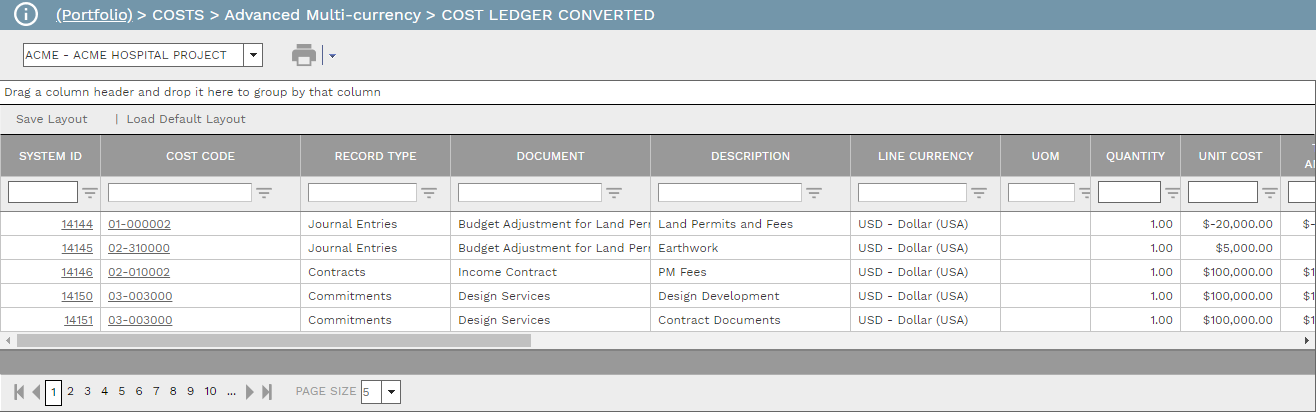Click Save Layout
The height and width of the screenshot is (416, 1316).
tap(52, 119)
